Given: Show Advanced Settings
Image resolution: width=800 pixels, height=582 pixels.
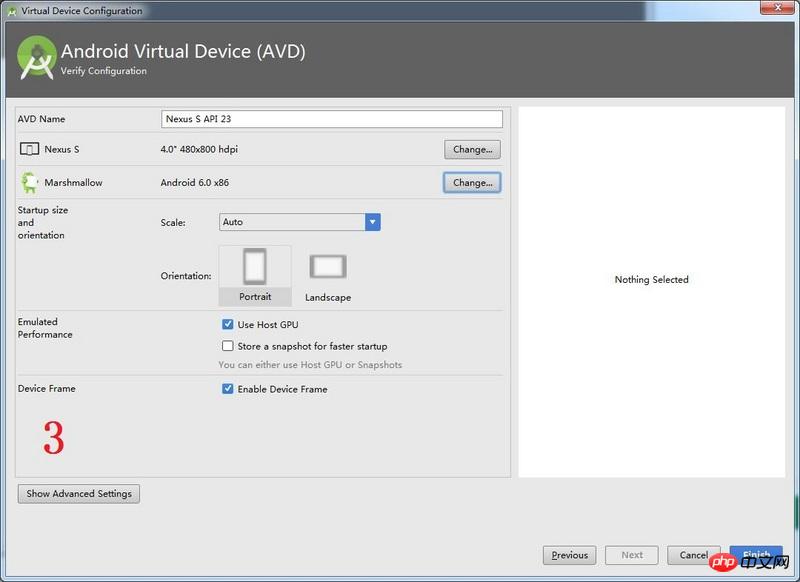Looking at the screenshot, I should [79, 493].
